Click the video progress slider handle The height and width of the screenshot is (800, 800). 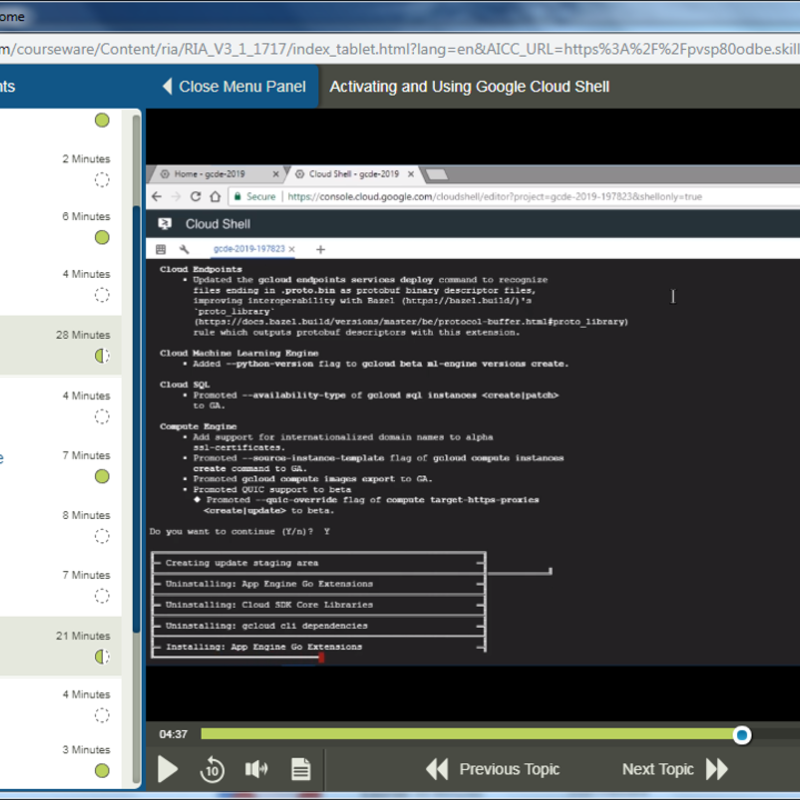[x=742, y=735]
